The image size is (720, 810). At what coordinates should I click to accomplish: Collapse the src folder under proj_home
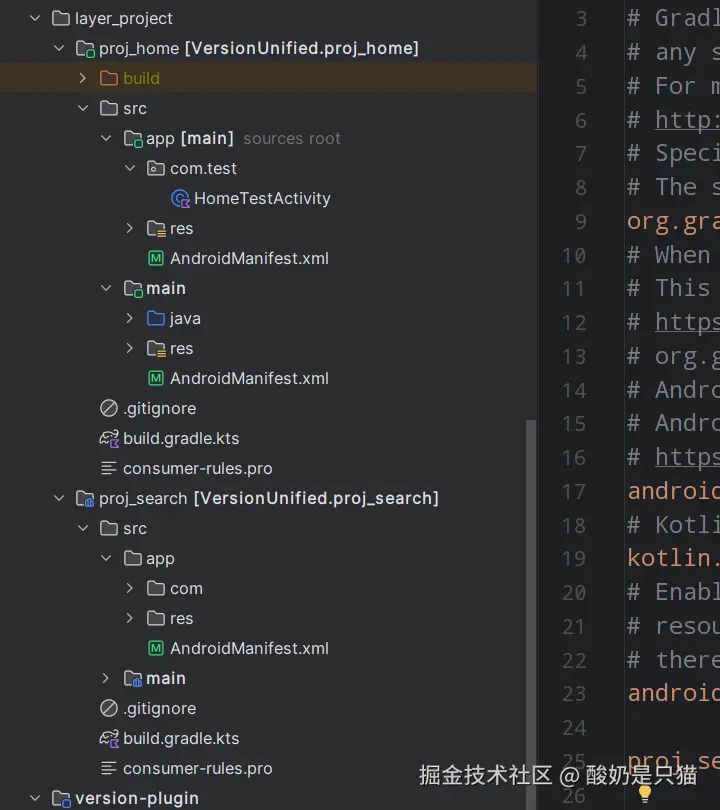(83, 108)
